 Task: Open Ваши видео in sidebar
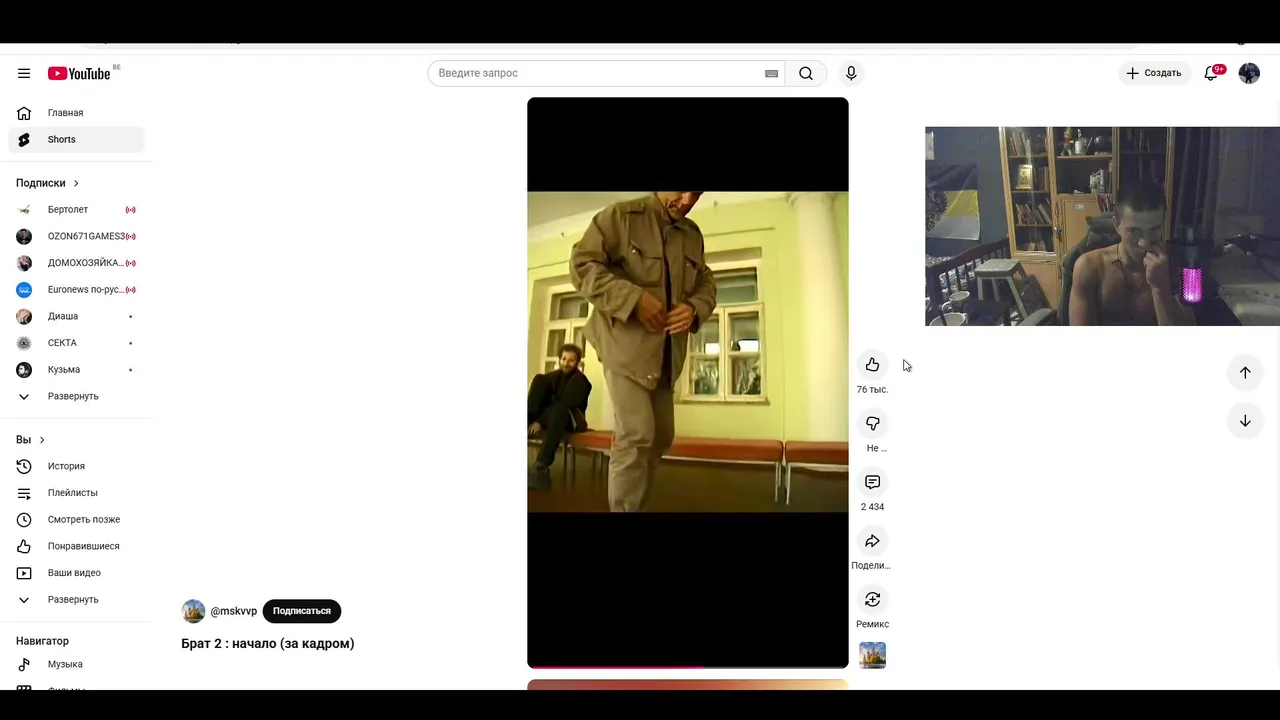pos(76,573)
